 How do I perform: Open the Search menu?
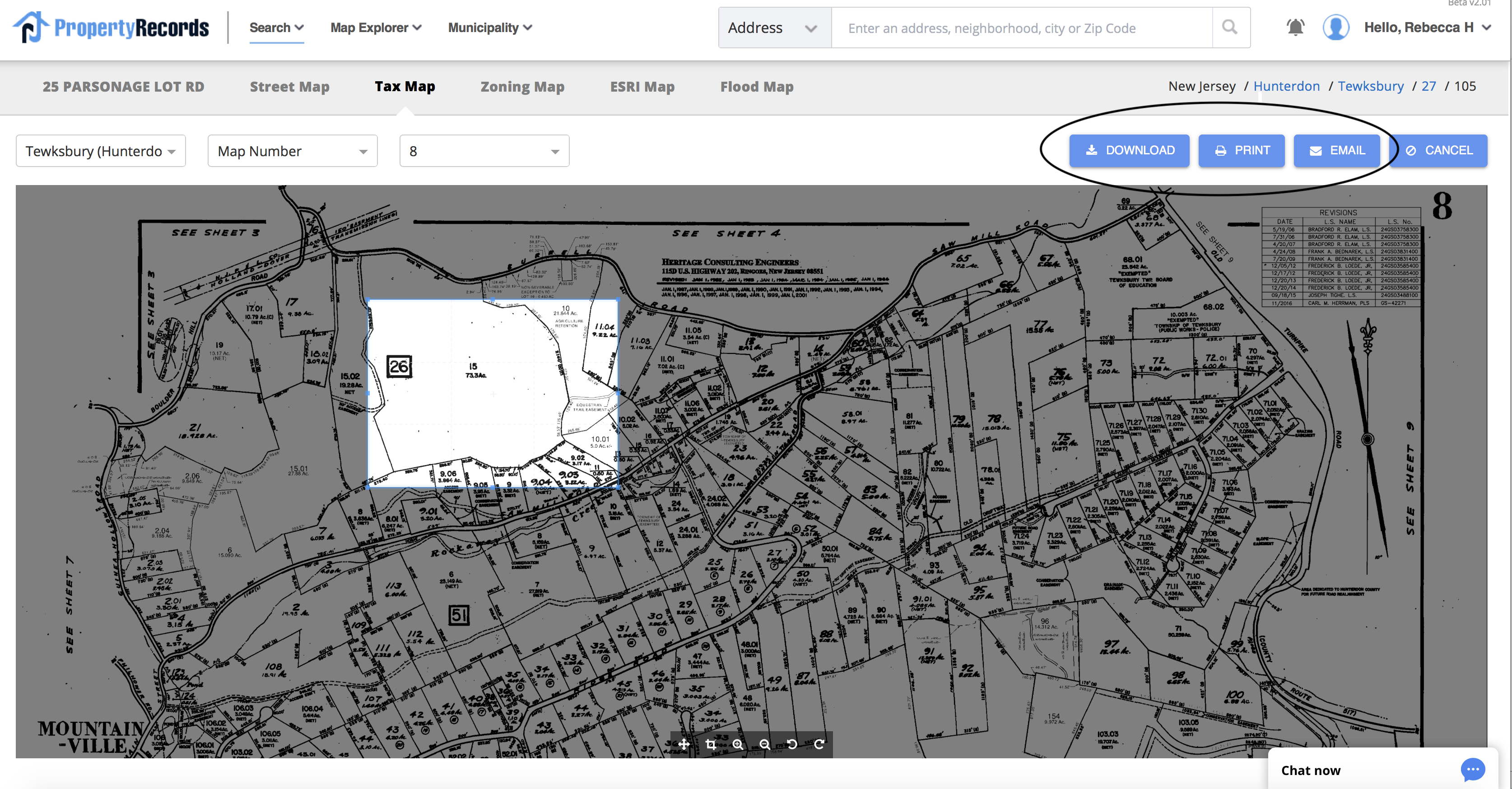pos(276,28)
